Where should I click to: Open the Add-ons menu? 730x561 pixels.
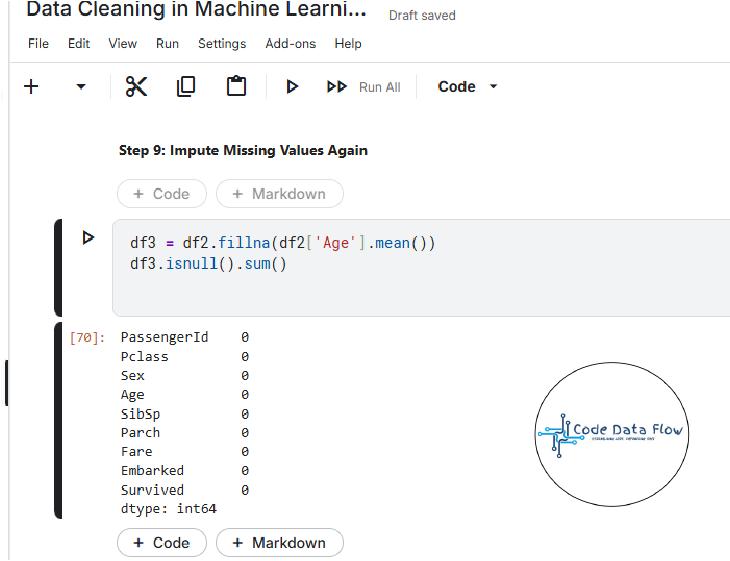point(290,44)
